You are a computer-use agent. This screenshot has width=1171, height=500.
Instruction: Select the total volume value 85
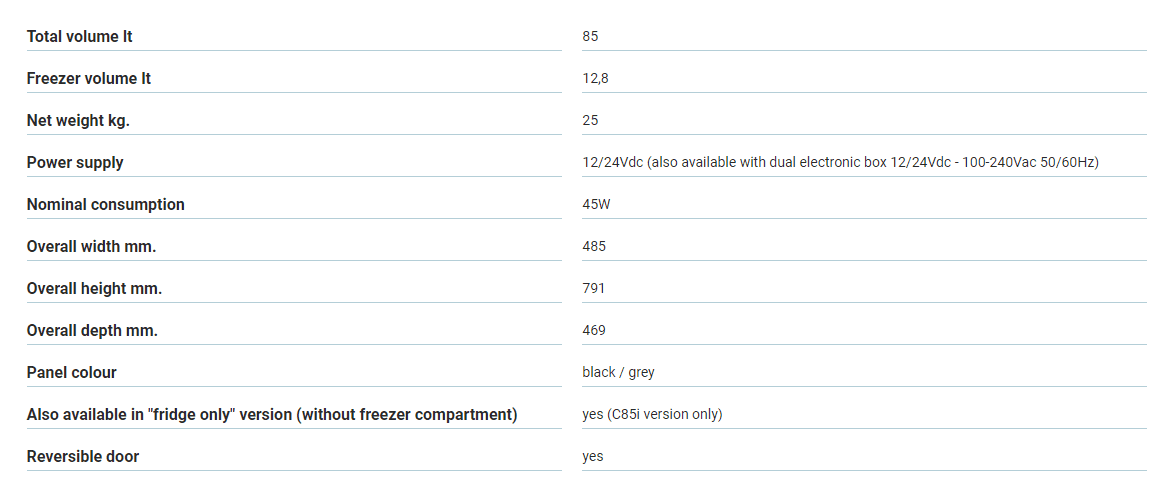[x=591, y=37]
